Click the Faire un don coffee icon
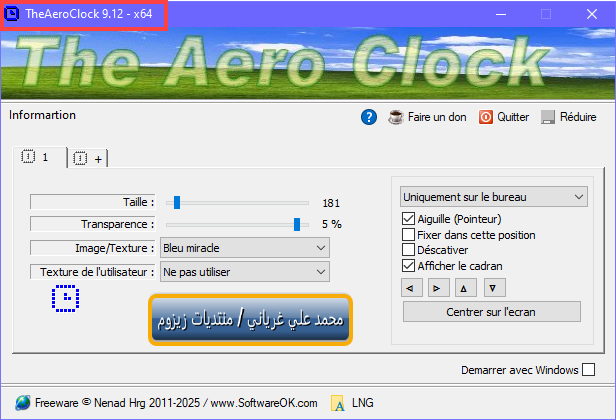This screenshot has height=420, width=616. tap(396, 117)
